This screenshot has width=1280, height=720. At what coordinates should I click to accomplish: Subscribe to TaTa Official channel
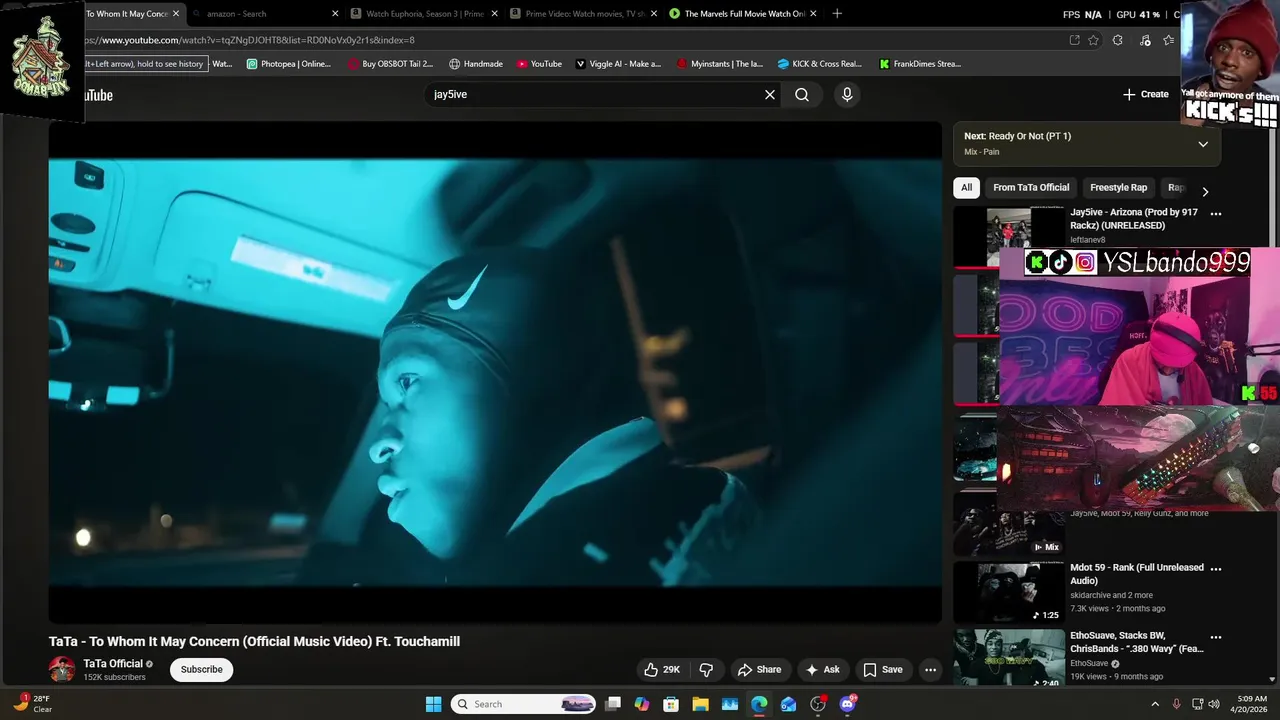pyautogui.click(x=201, y=669)
